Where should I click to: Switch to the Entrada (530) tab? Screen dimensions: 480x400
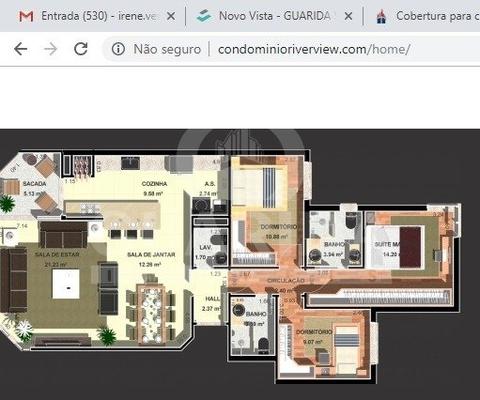click(97, 16)
